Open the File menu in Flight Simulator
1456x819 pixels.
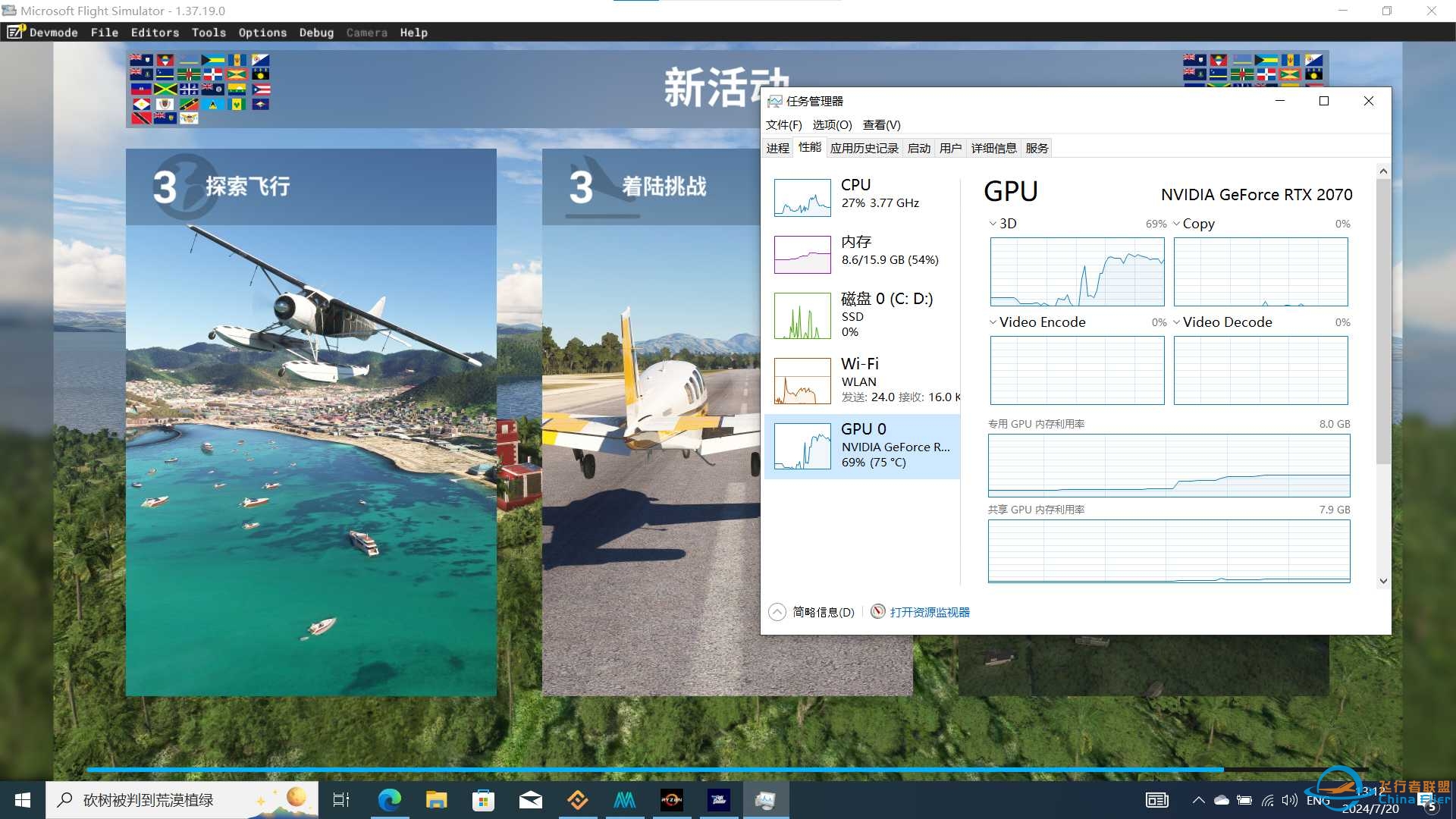pos(104,33)
